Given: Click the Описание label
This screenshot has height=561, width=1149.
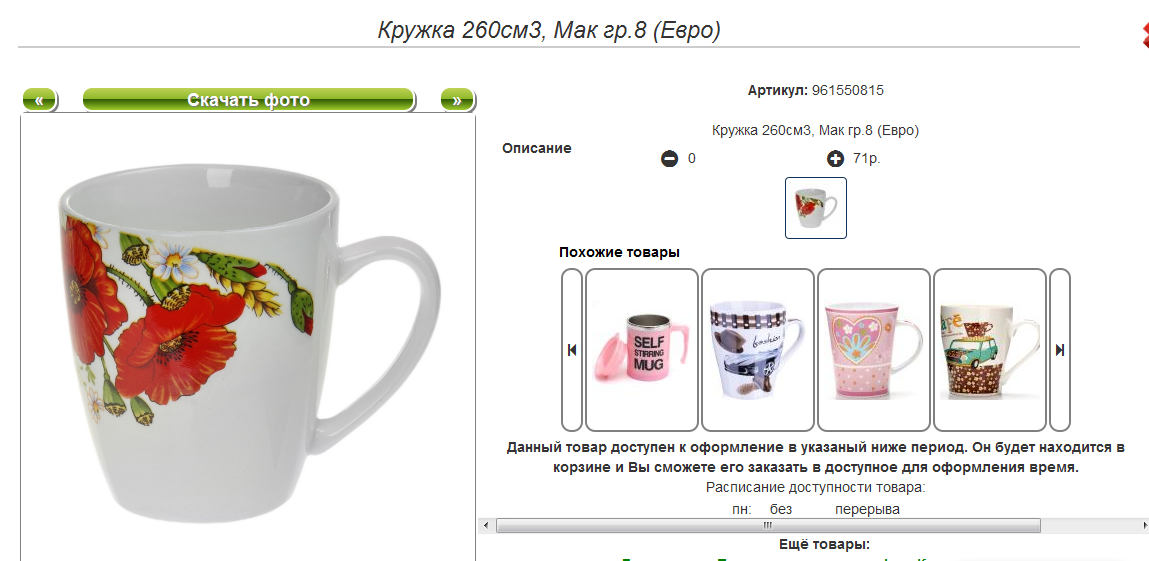Looking at the screenshot, I should tap(536, 148).
